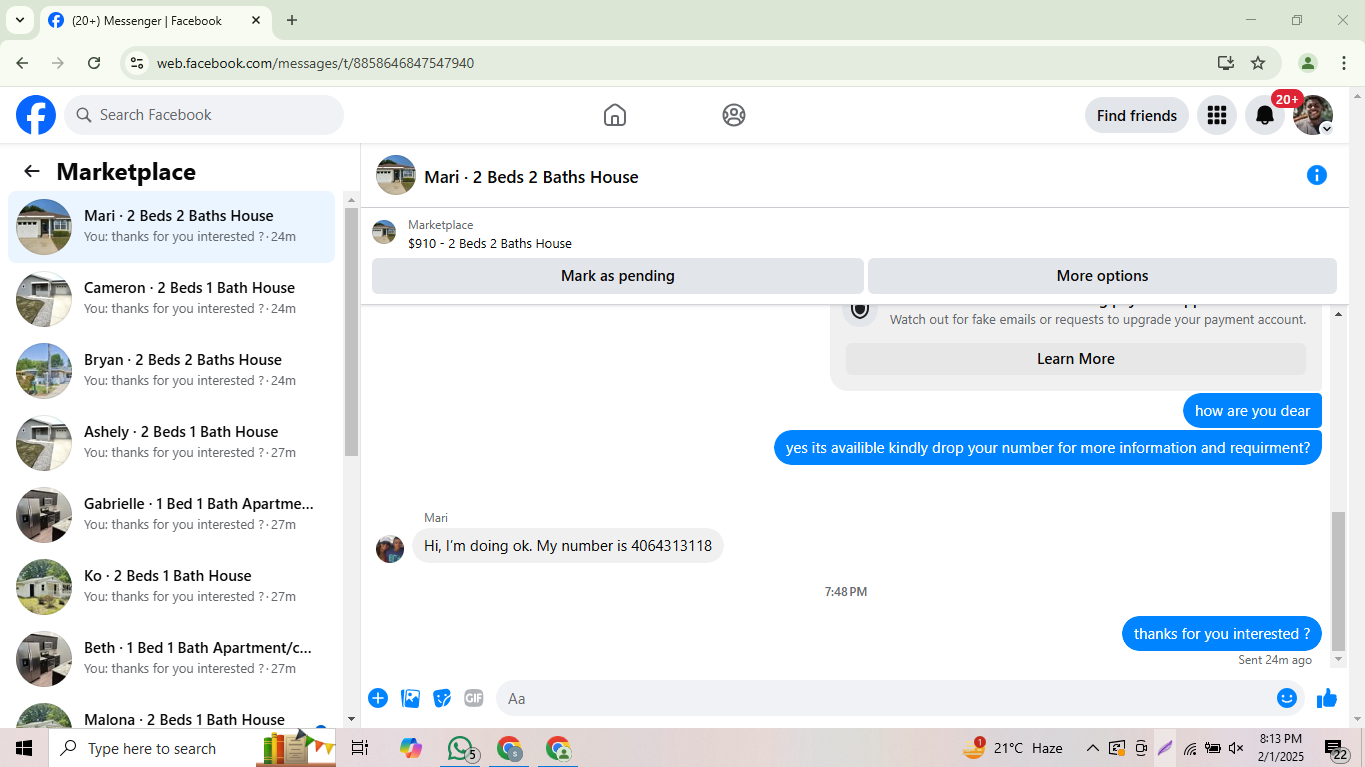This screenshot has height=767, width=1365.
Task: Reload the page with browser refresh icon
Action: click(x=94, y=63)
